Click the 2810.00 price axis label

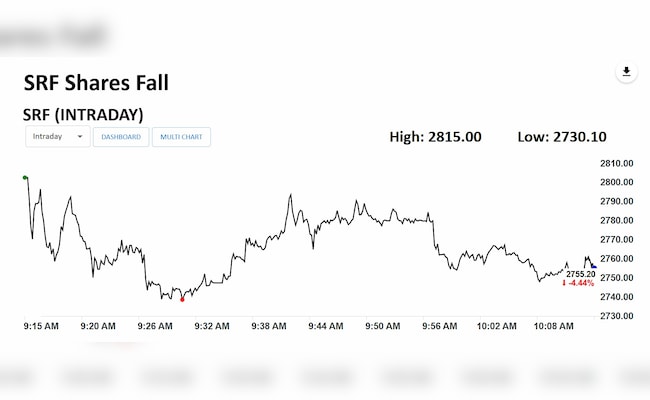point(617,163)
